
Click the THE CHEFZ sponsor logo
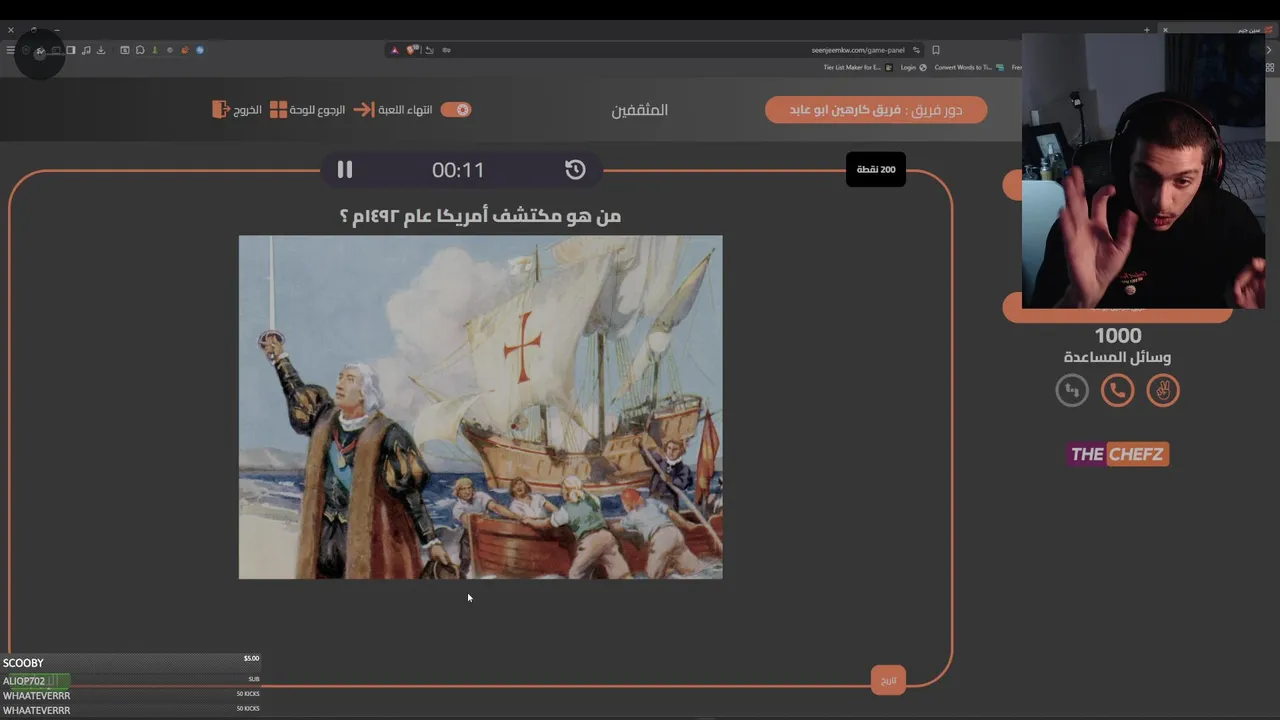[x=1117, y=454]
